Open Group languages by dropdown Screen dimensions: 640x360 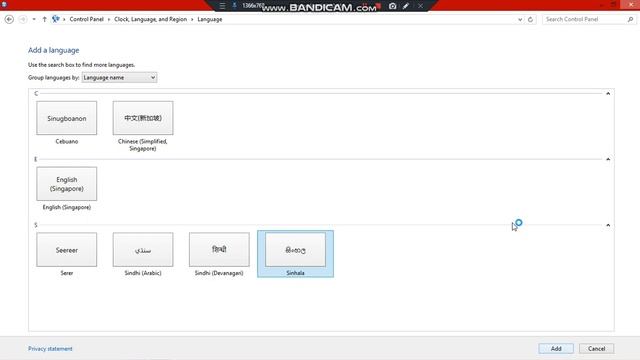(x=119, y=78)
